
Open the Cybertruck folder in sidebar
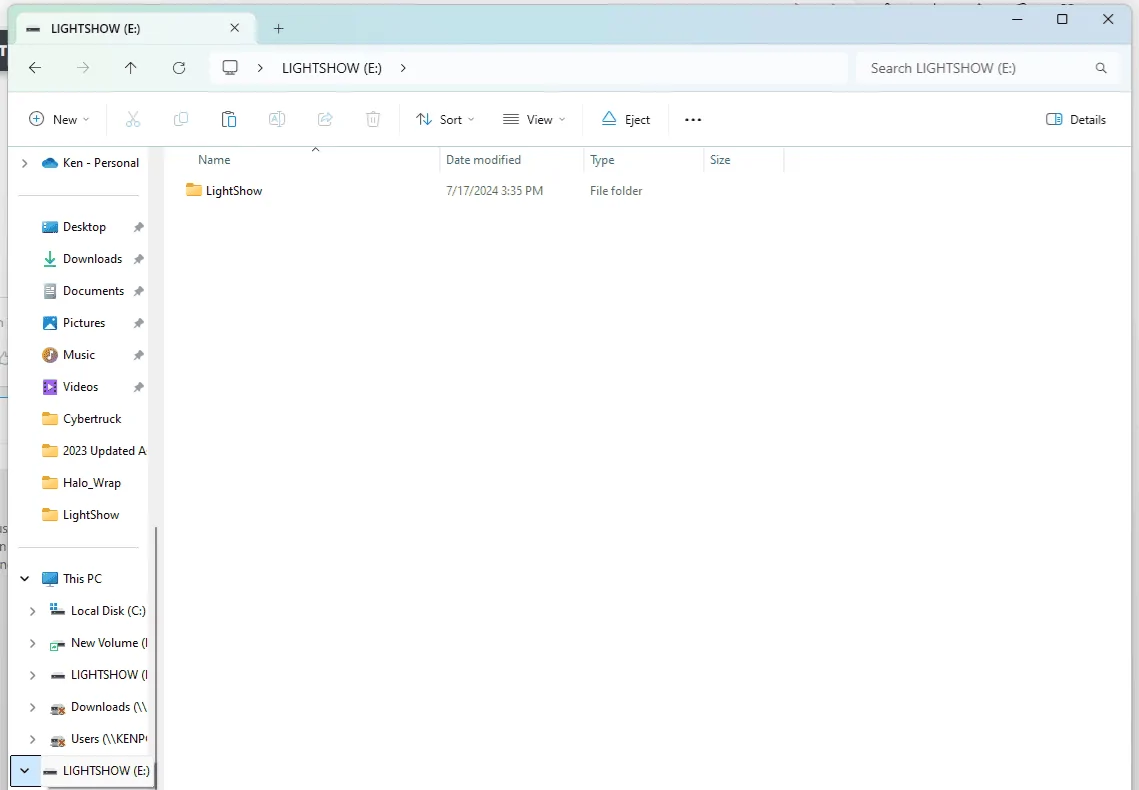click(92, 418)
